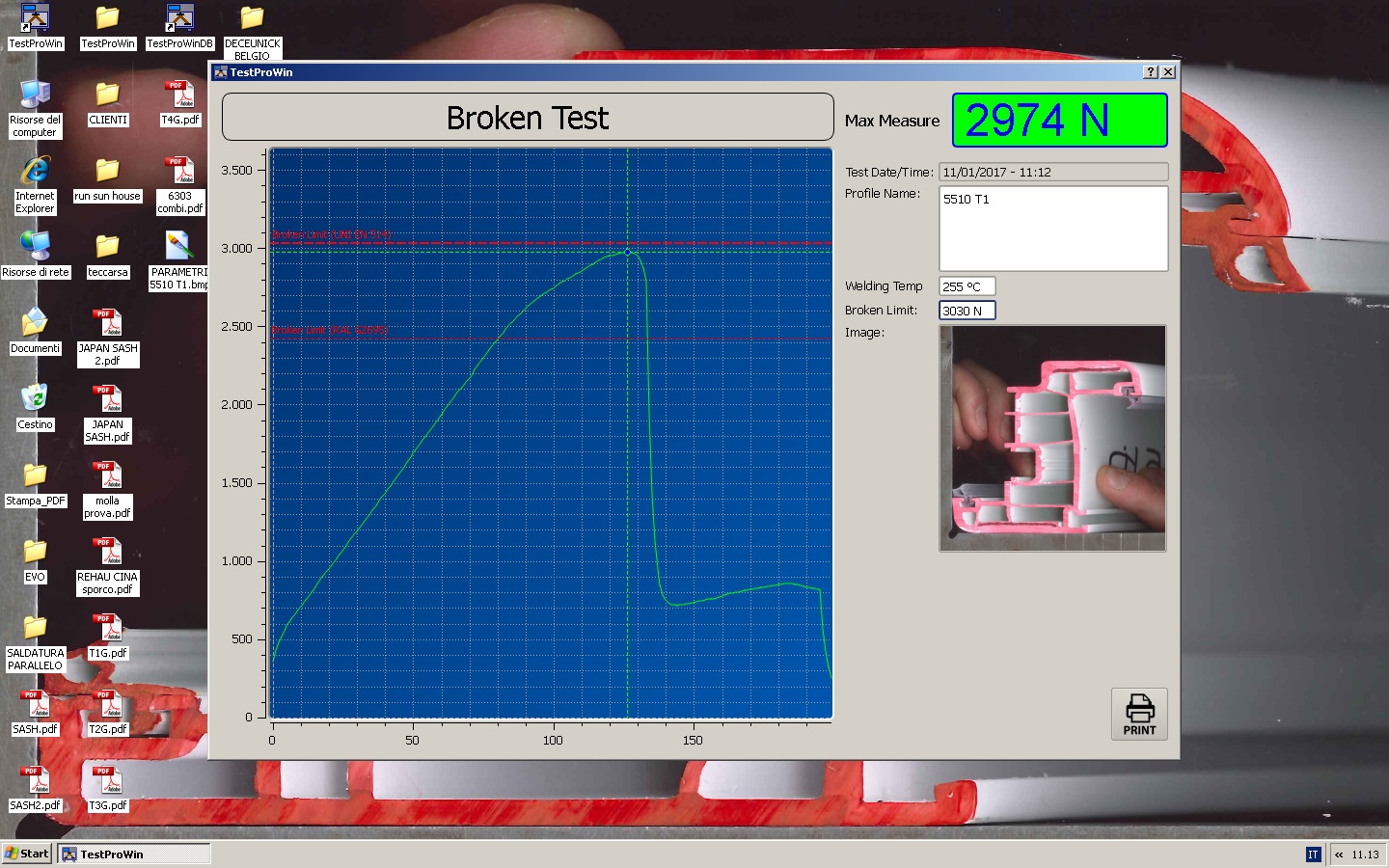
Task: Click the green Max Measure display
Action: (1059, 121)
